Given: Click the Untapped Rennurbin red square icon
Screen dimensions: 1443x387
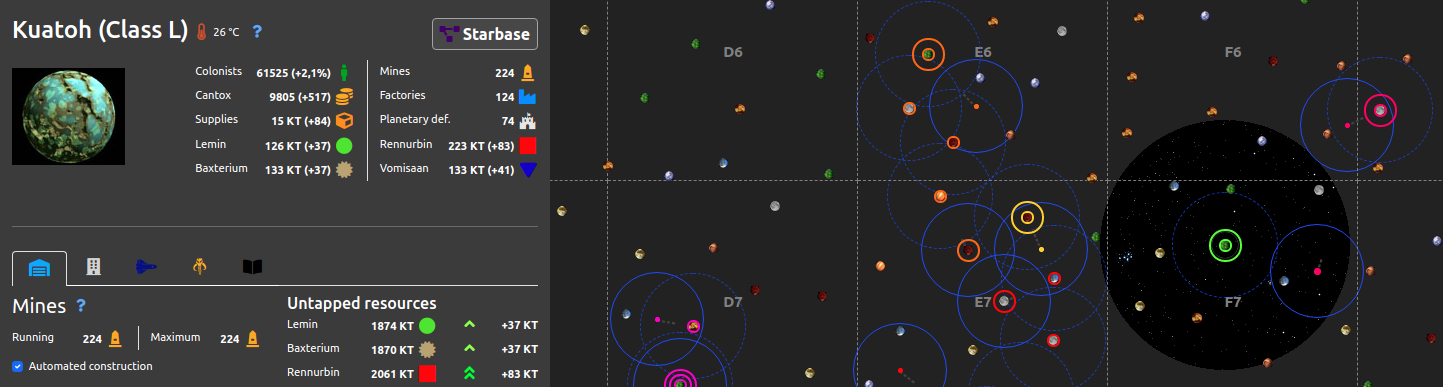Looking at the screenshot, I should coord(427,373).
